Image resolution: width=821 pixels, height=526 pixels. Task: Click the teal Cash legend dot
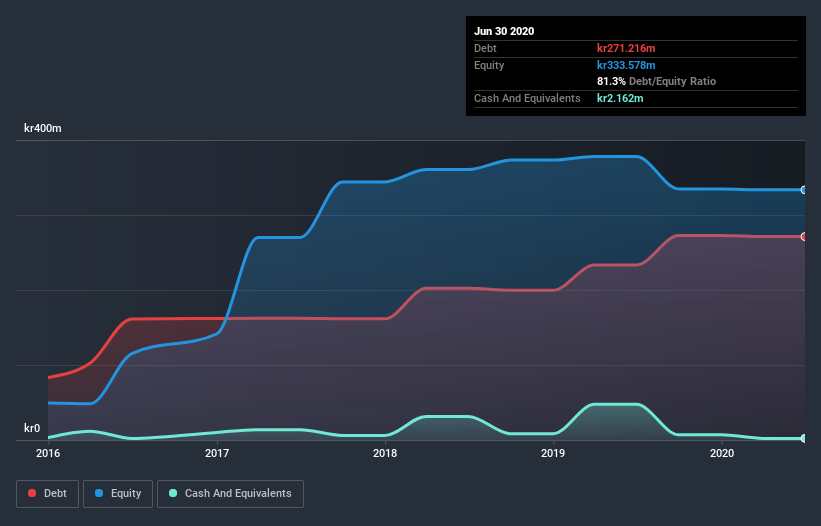(173, 493)
